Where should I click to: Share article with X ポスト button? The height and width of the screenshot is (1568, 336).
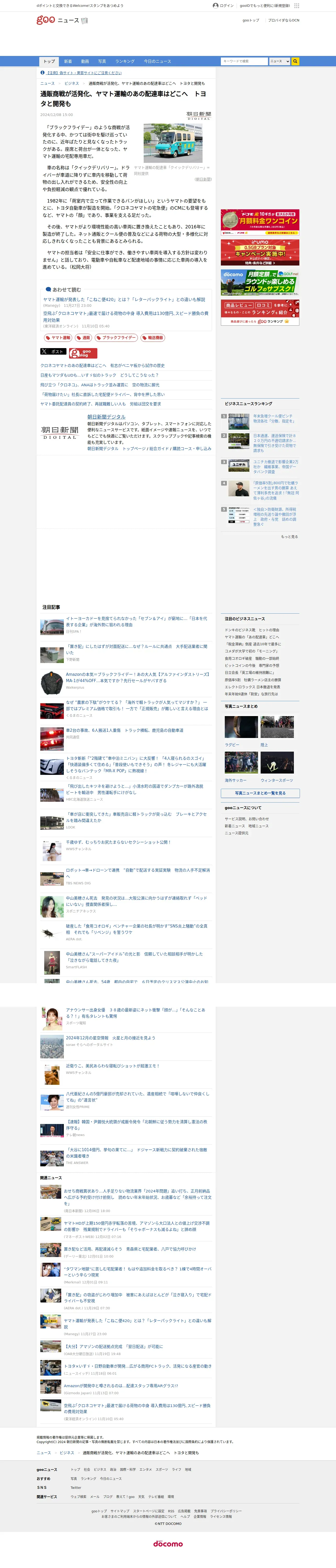[x=54, y=351]
